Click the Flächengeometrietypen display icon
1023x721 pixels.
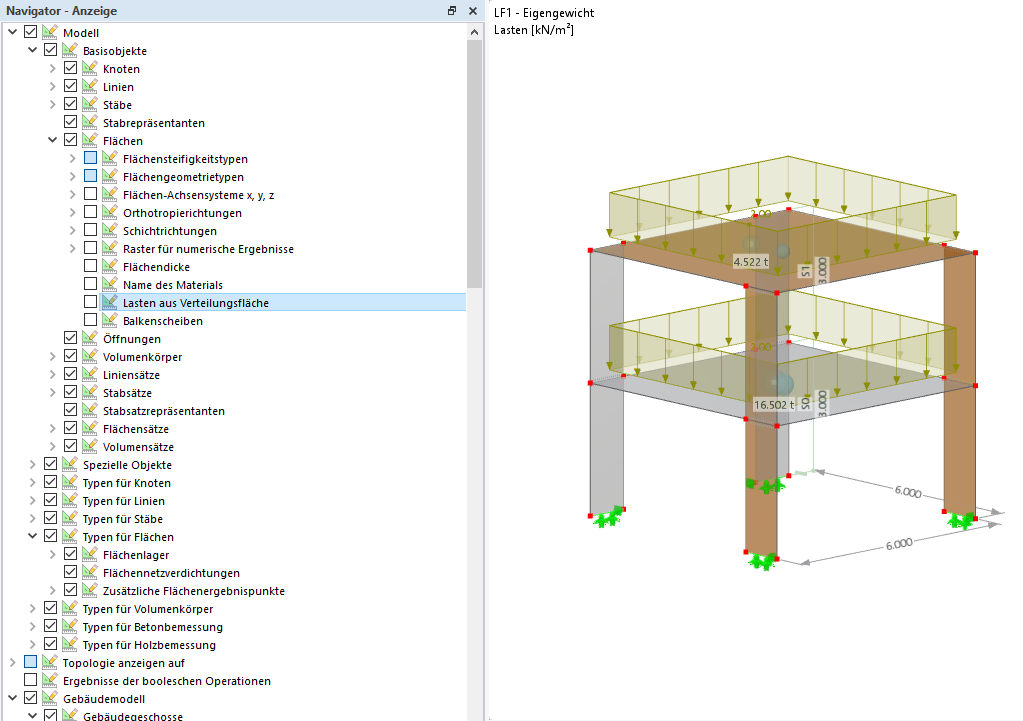coord(110,176)
